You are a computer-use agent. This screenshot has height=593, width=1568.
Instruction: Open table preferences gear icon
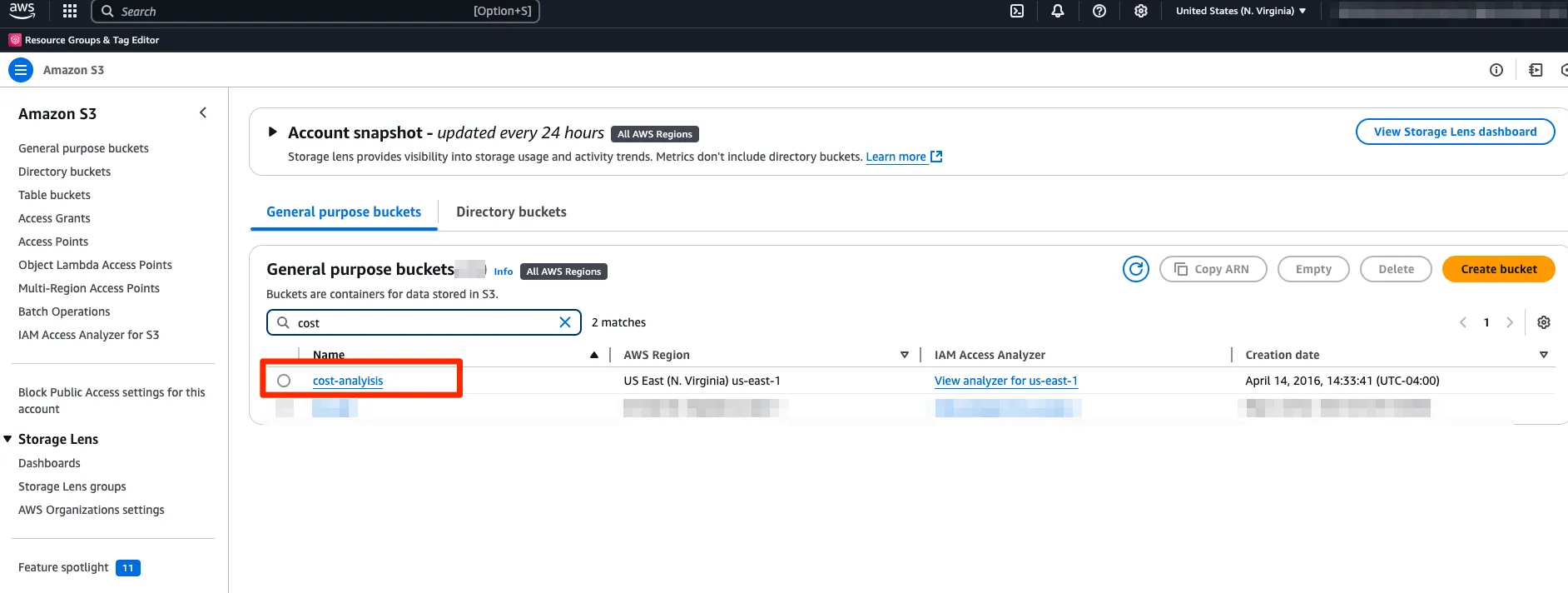point(1544,322)
